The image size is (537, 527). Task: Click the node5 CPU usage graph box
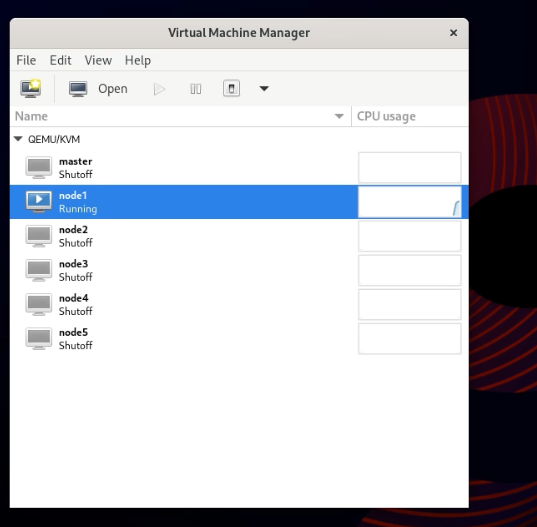[x=410, y=339]
